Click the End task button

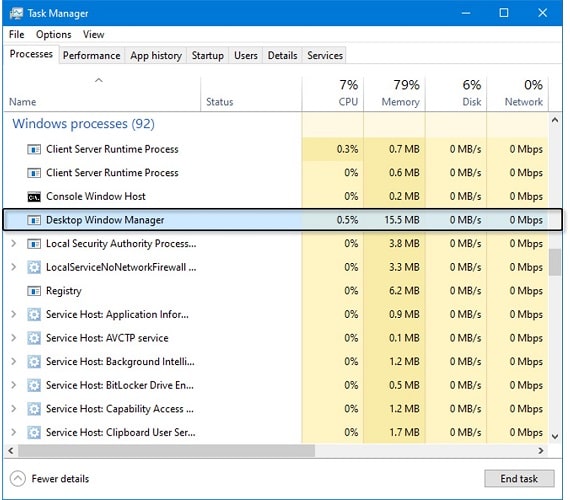tap(519, 479)
